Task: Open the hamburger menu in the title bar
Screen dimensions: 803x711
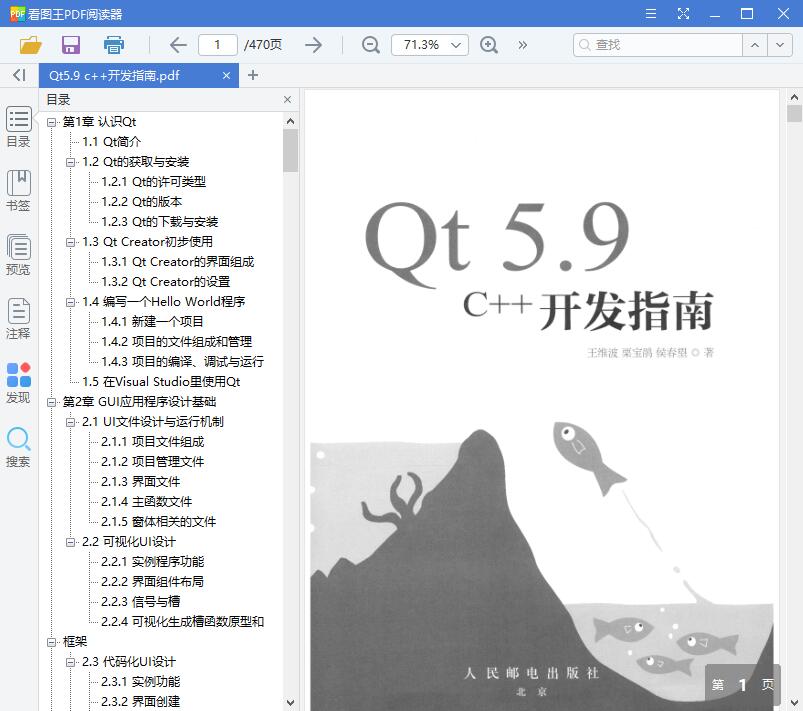Action: click(x=651, y=13)
